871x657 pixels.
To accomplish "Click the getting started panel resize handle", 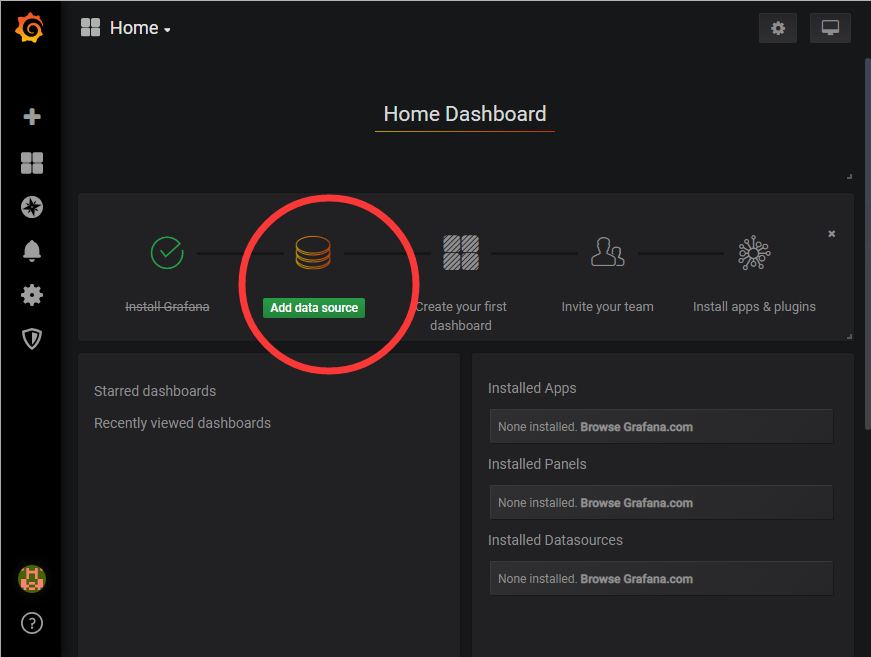I will coord(849,337).
